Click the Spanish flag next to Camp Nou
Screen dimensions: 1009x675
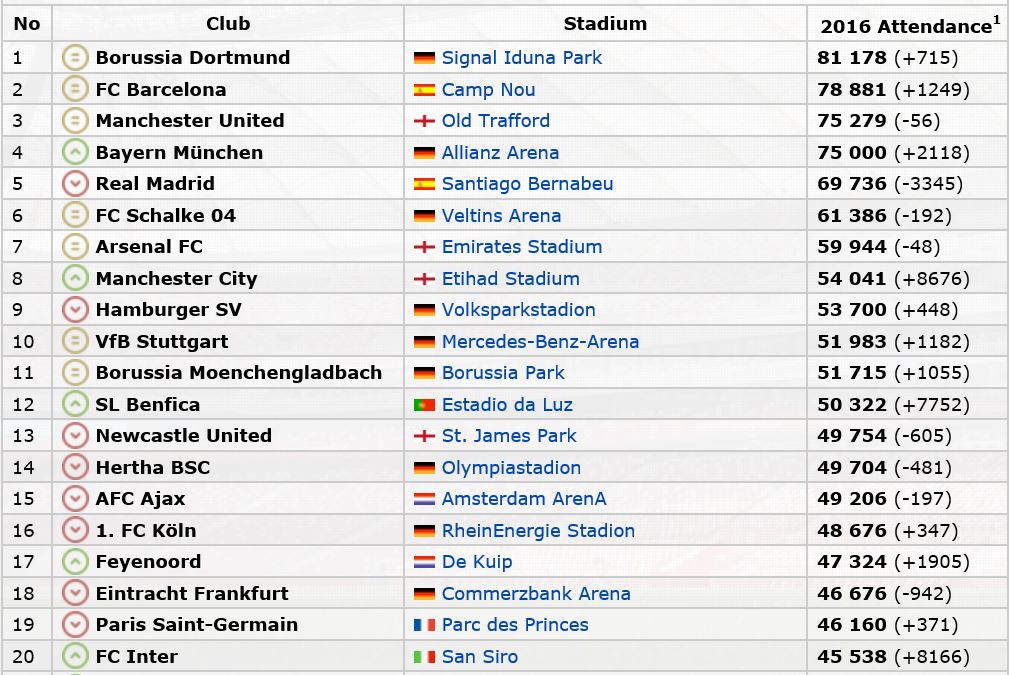pos(424,90)
